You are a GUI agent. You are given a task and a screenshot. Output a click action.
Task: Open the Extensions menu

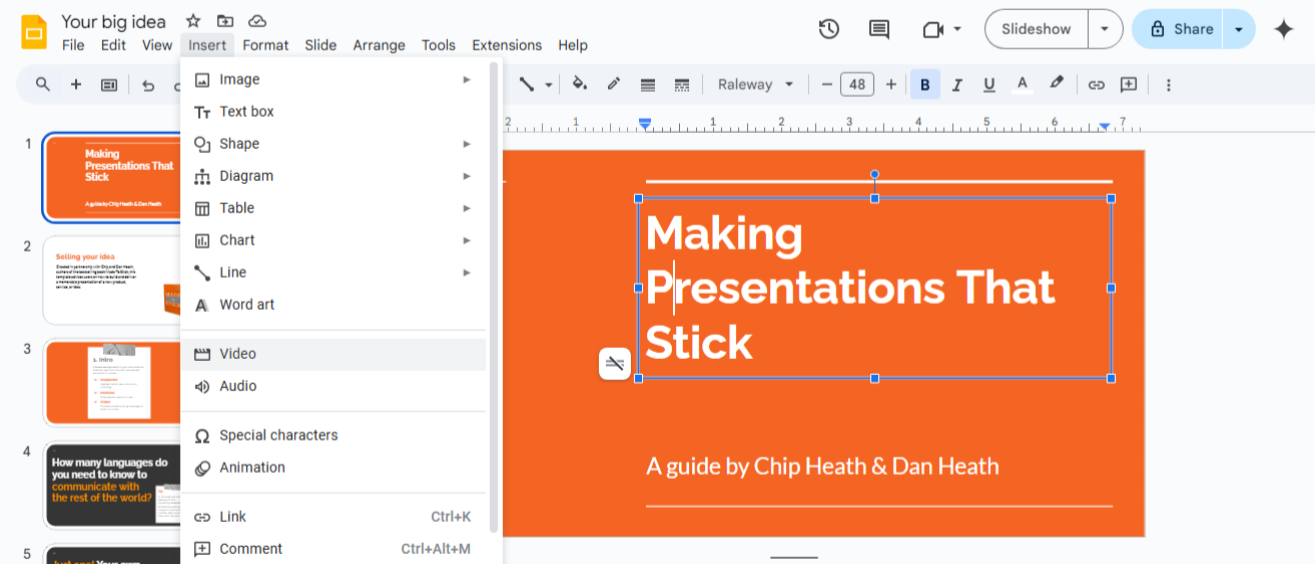507,45
